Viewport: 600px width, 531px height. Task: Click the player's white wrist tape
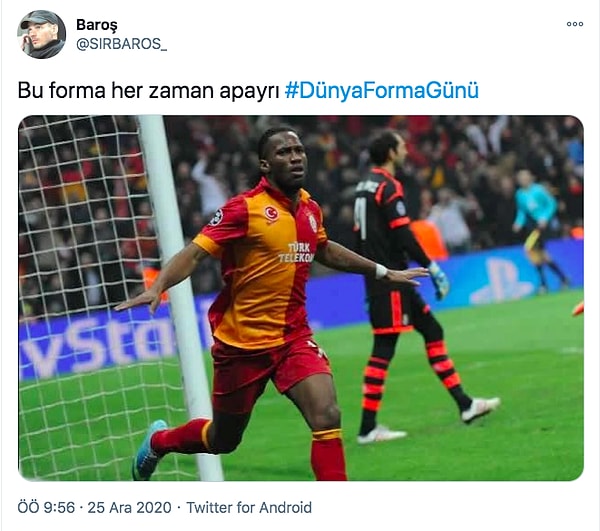(381, 271)
